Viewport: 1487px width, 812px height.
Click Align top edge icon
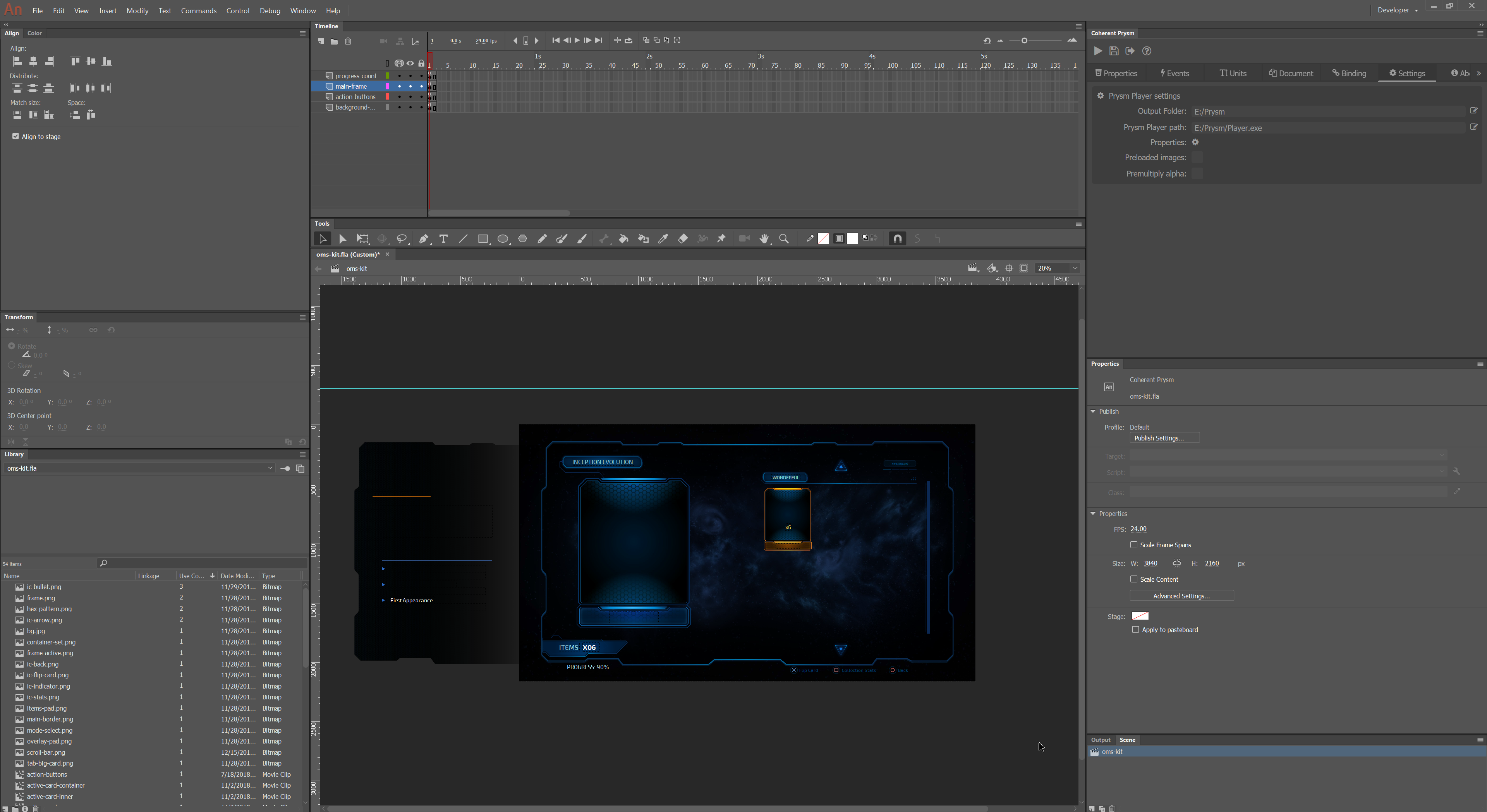click(75, 61)
